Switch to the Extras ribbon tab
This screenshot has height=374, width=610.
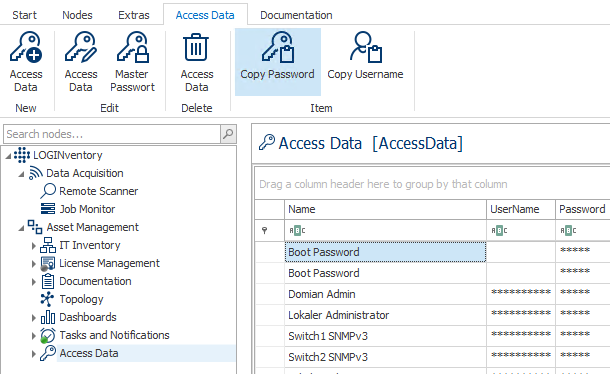point(133,15)
